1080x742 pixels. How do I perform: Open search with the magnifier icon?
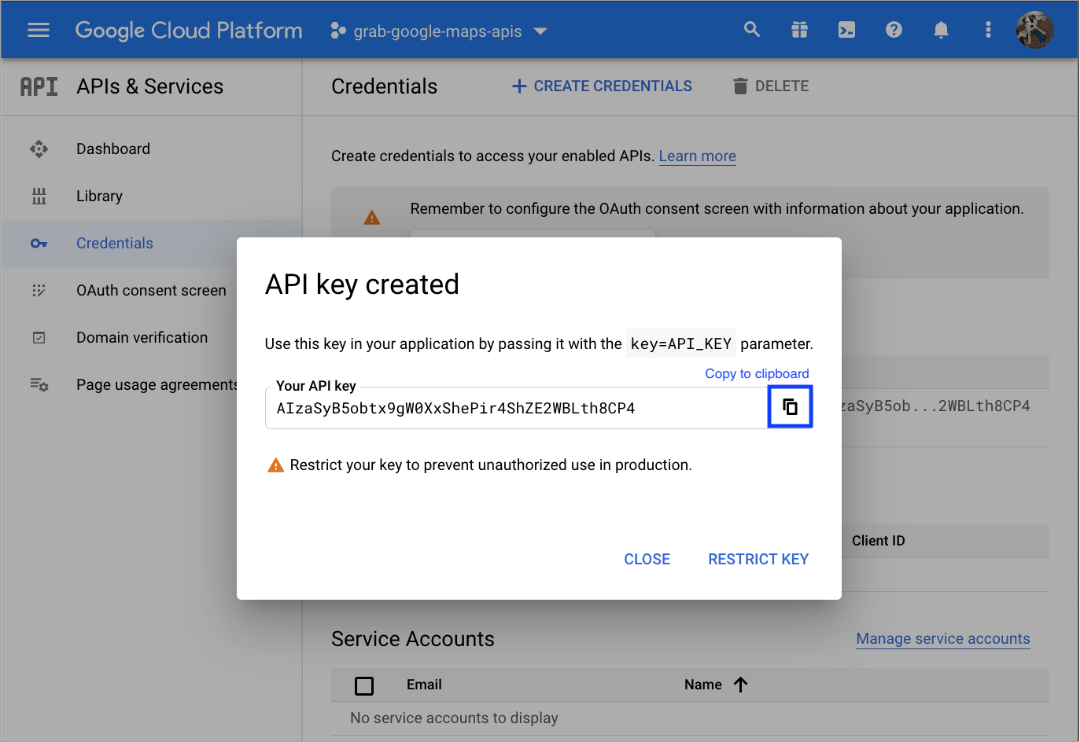click(x=751, y=30)
